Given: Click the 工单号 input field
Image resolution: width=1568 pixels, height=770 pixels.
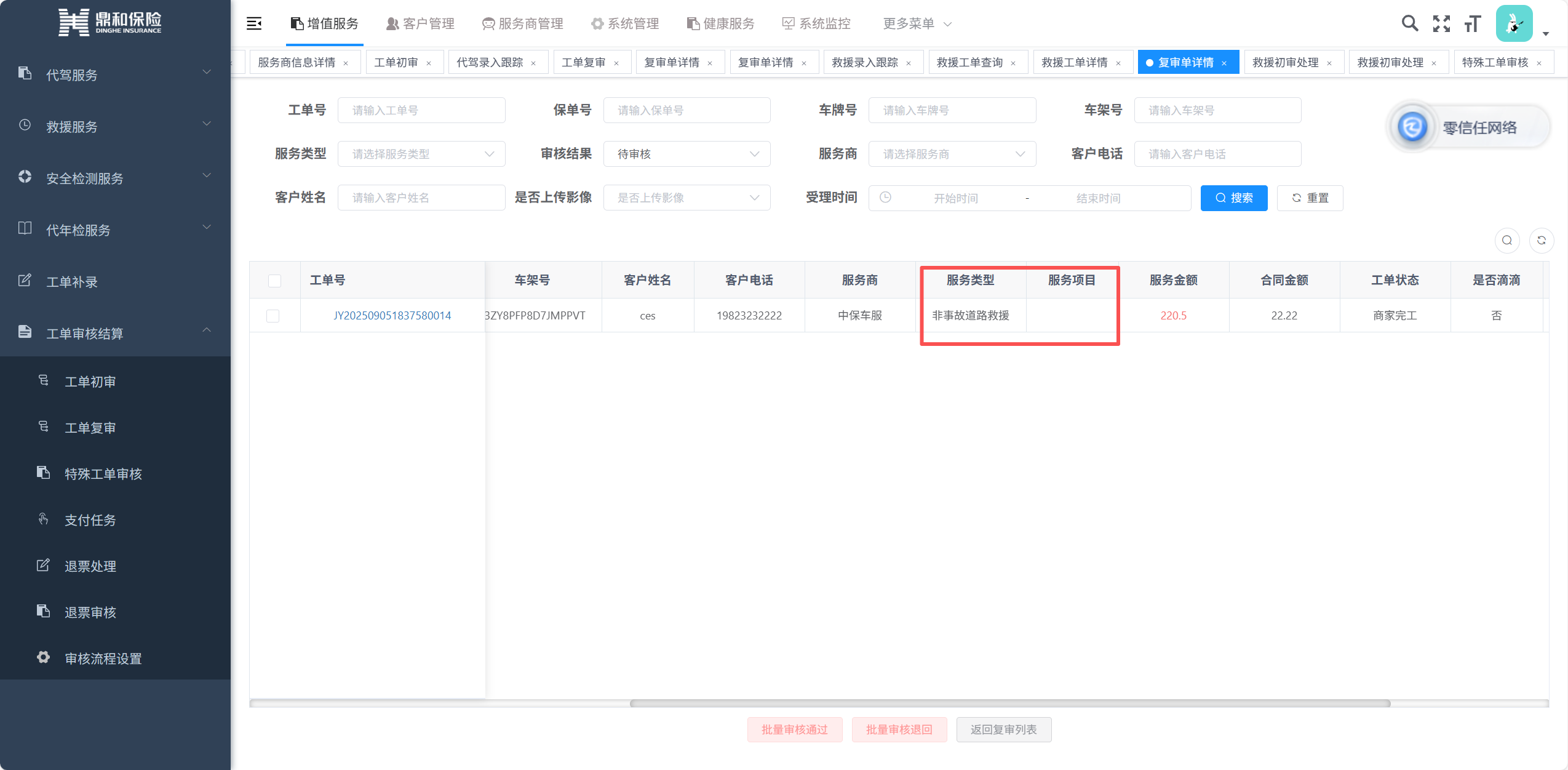Looking at the screenshot, I should 421,110.
